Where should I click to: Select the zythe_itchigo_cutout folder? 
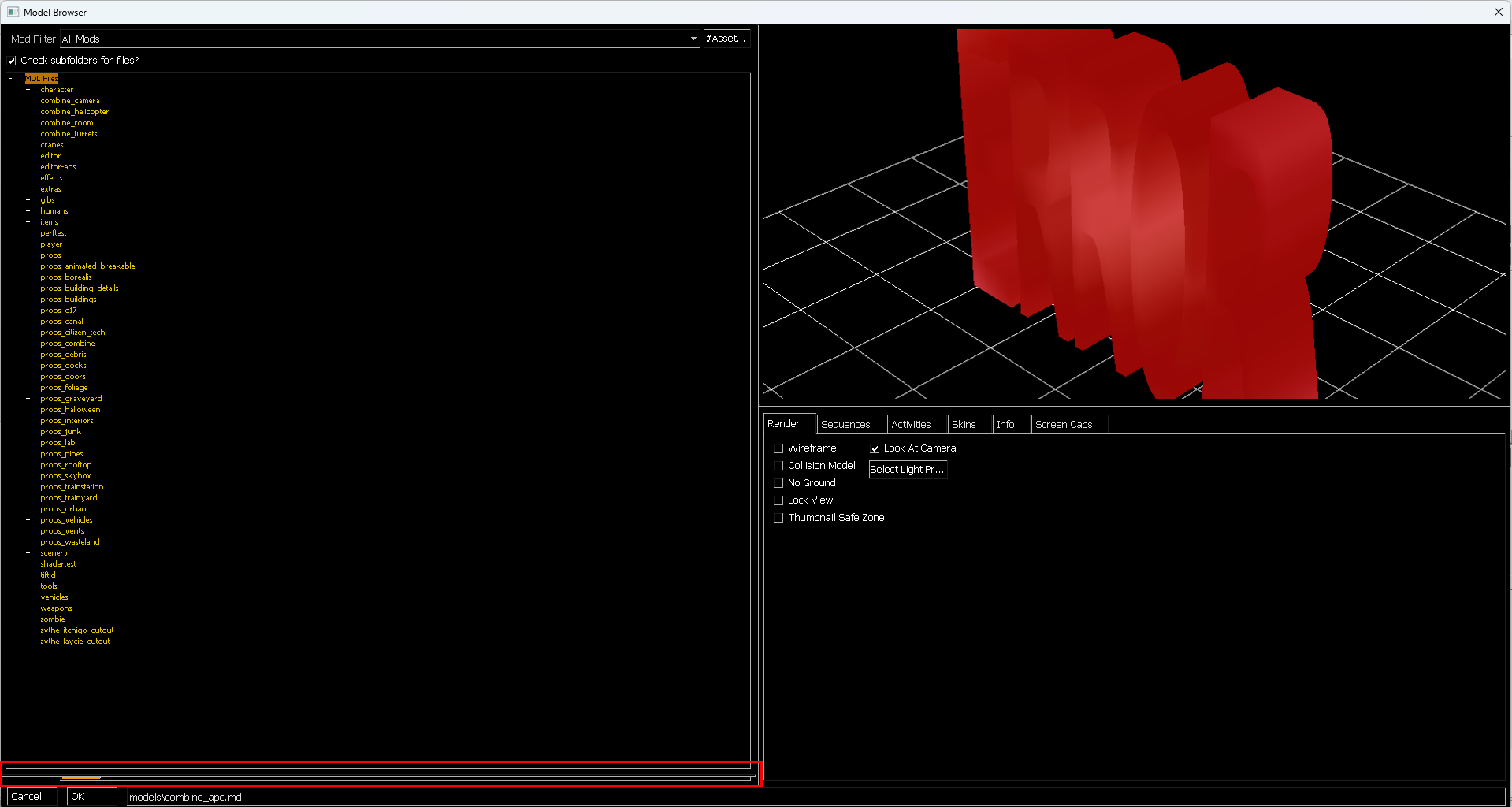tap(77, 630)
